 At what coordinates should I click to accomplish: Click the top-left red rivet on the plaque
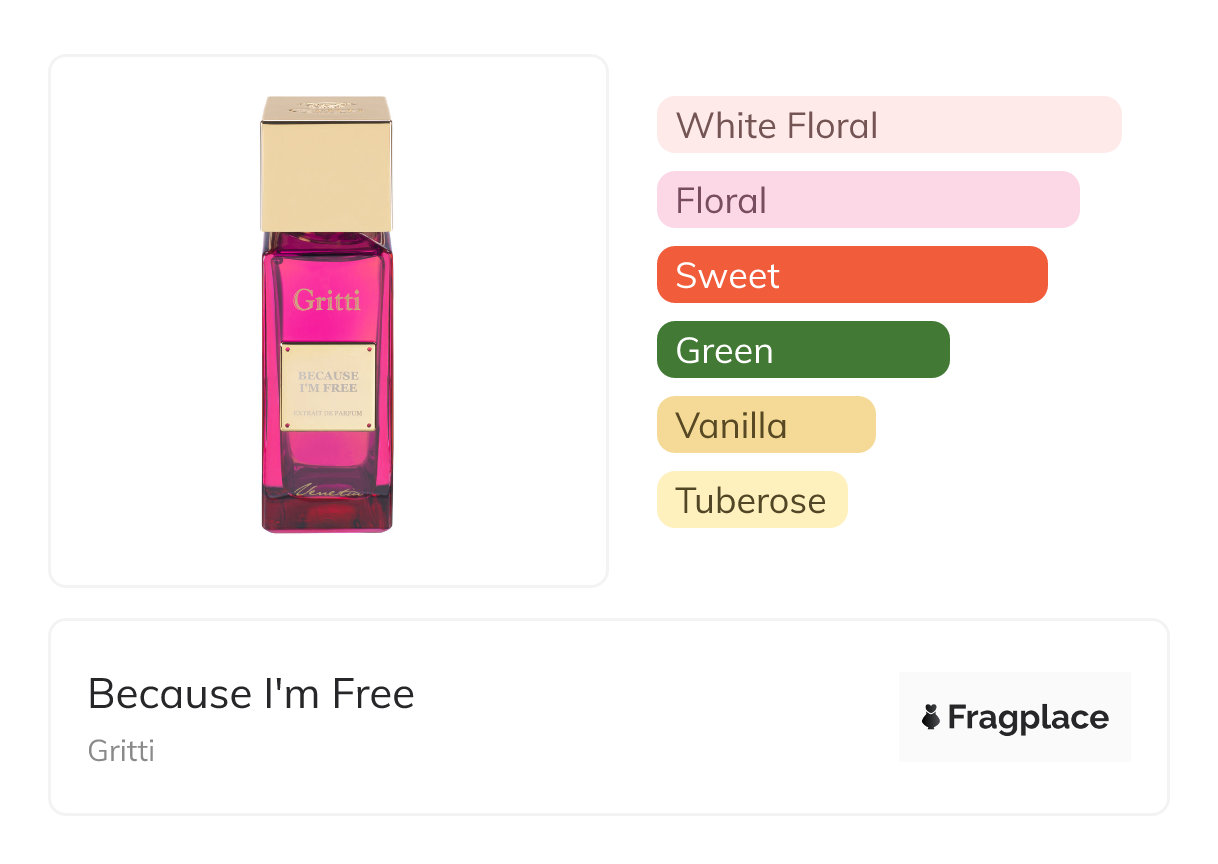[287, 349]
